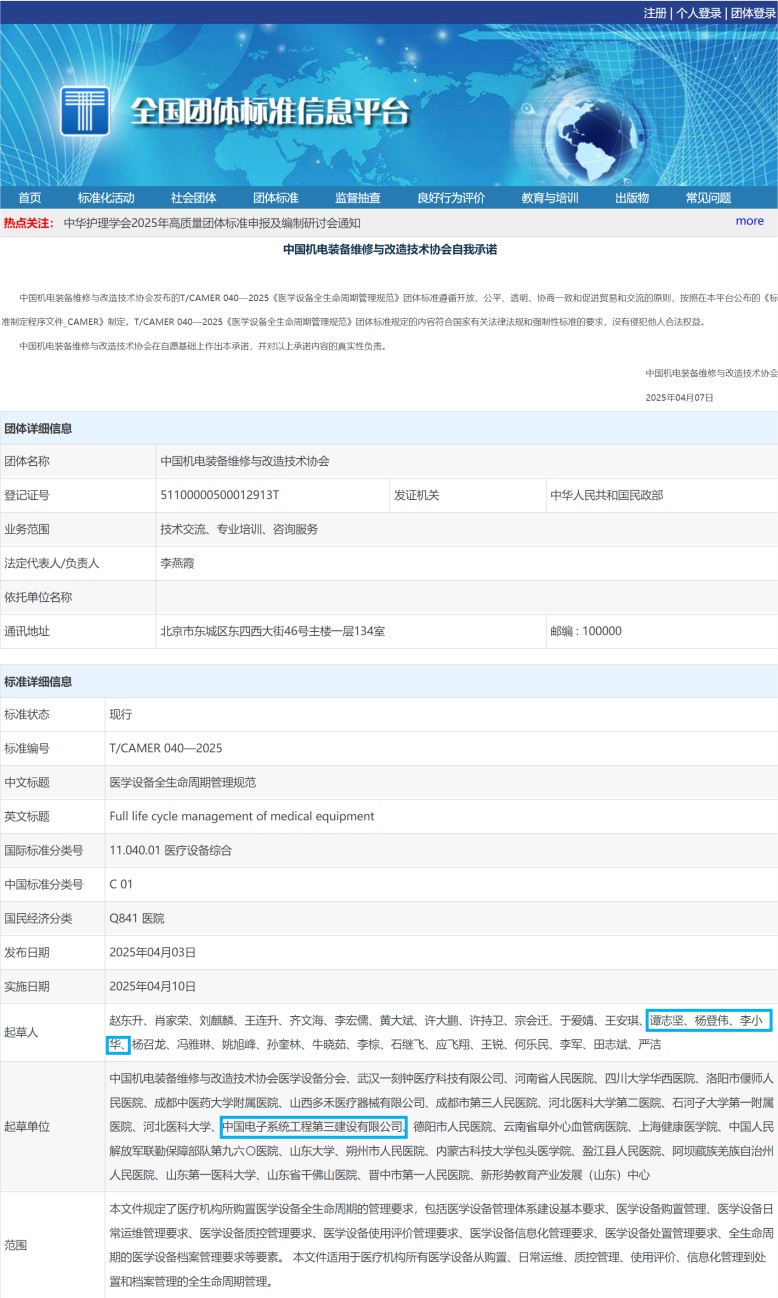Go to 首页 in navigation bar
The image size is (778, 1298).
click(x=30, y=198)
